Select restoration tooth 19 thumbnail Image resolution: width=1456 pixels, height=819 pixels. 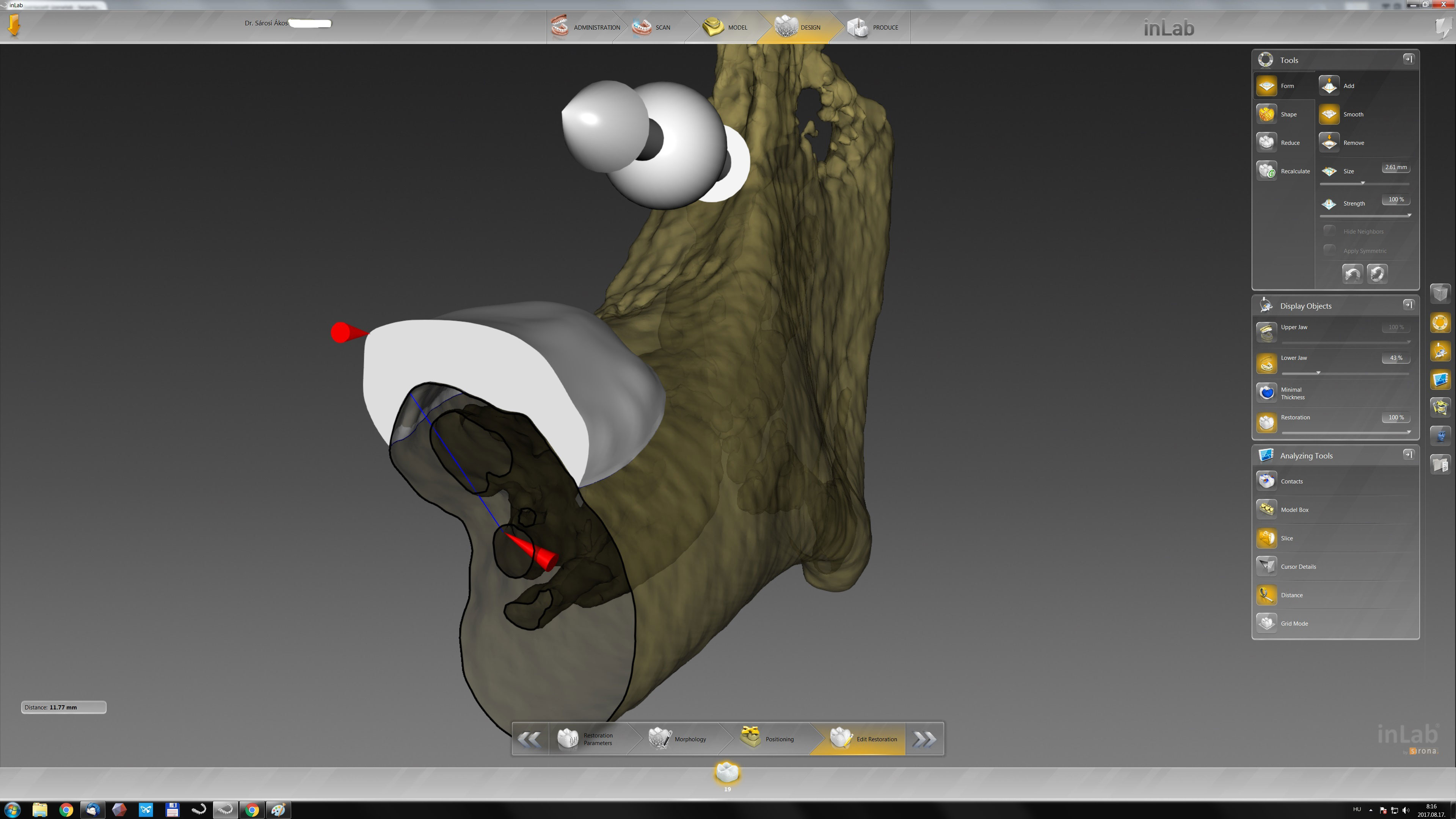(727, 773)
